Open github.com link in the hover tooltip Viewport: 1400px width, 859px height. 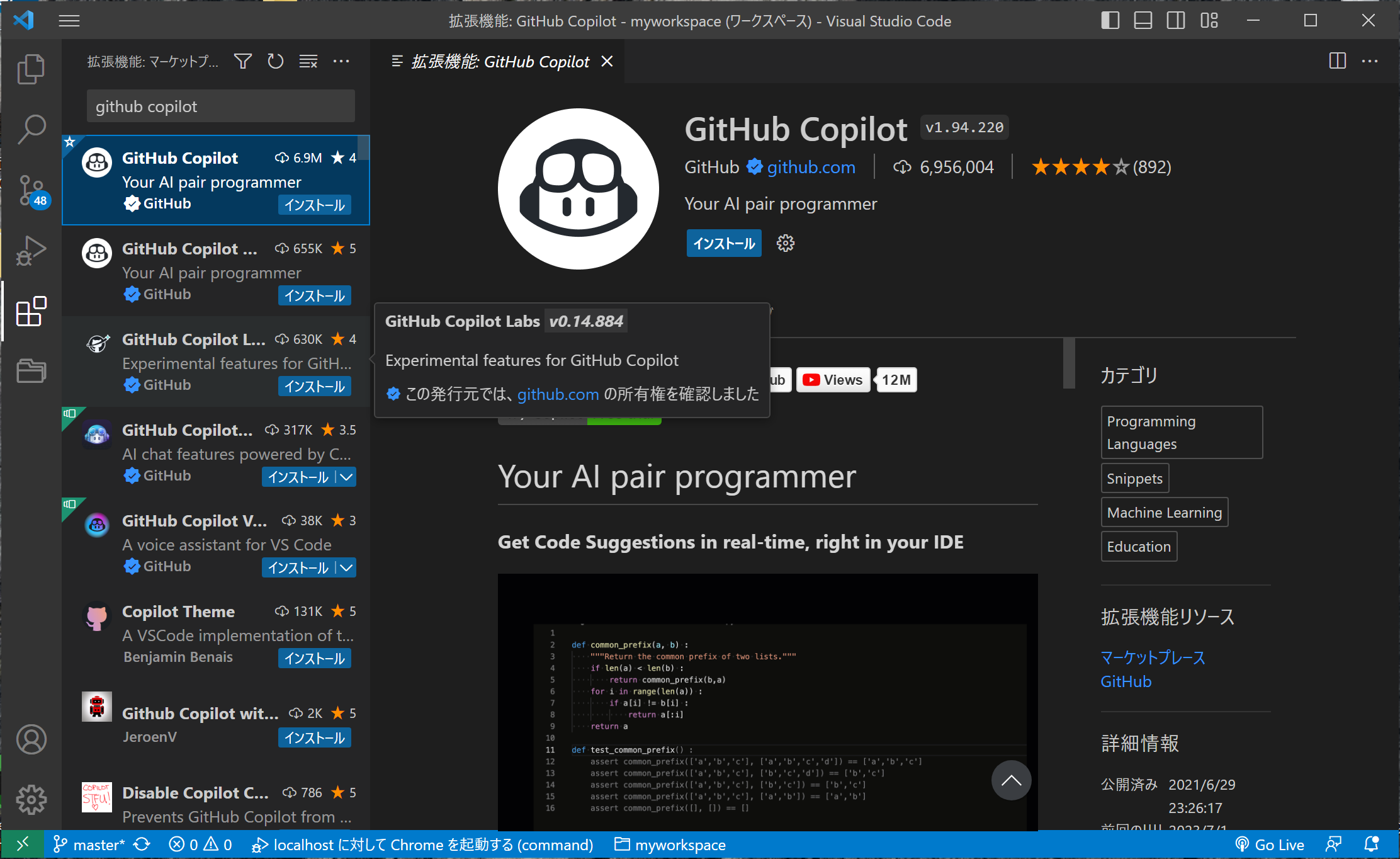coord(558,394)
